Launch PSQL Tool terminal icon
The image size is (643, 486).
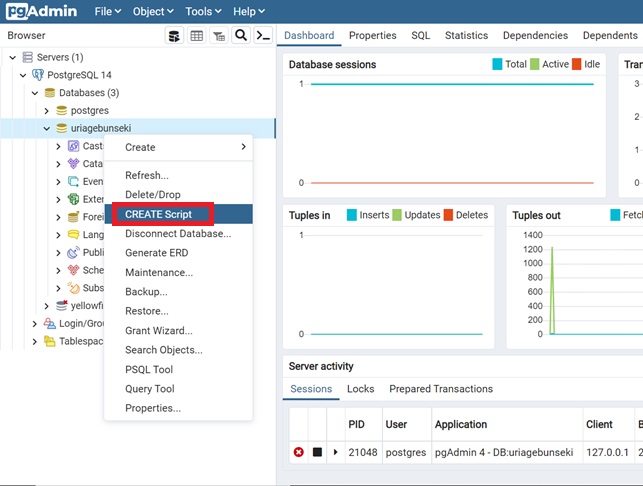[x=263, y=36]
